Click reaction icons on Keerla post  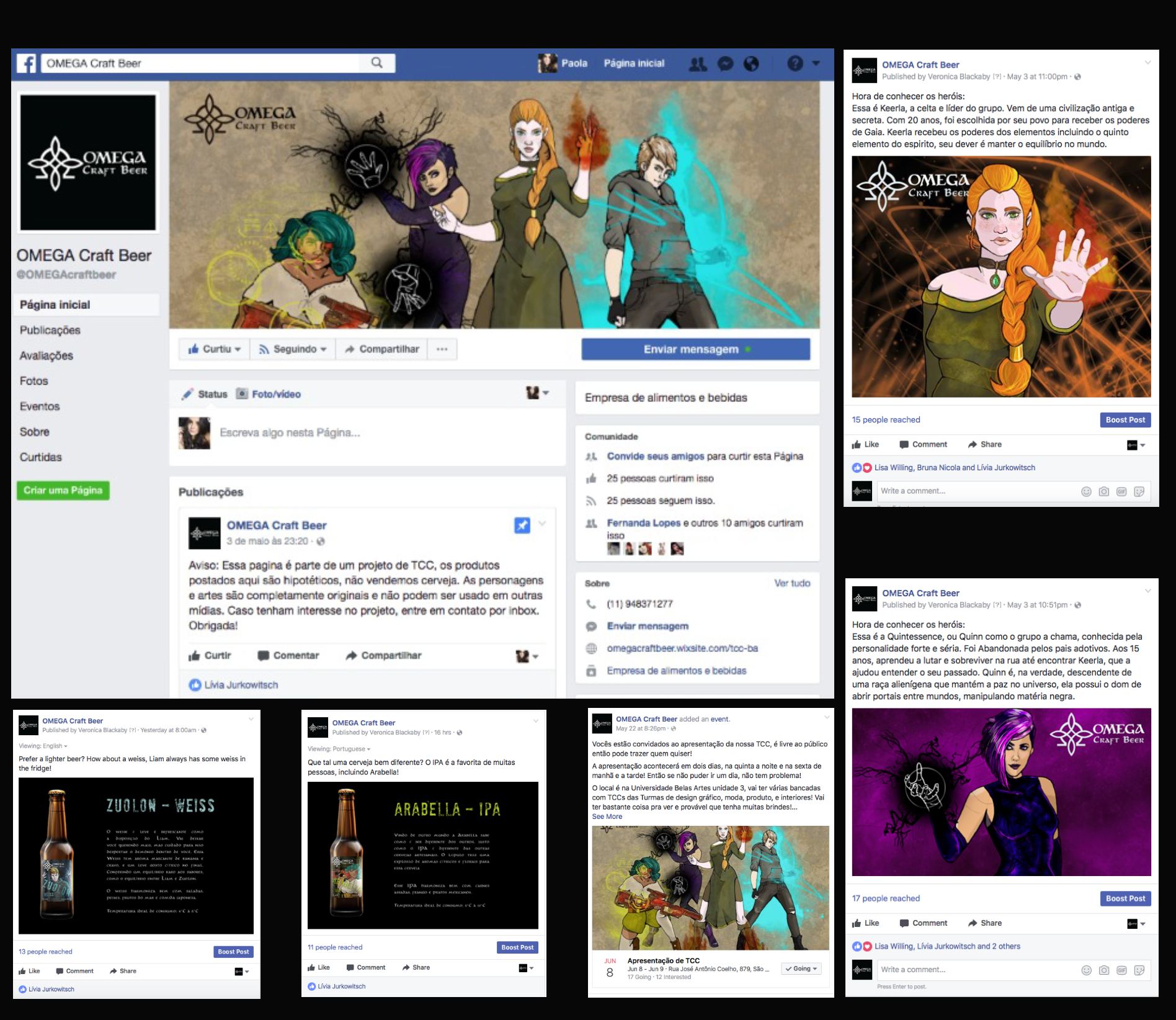pyautogui.click(x=862, y=468)
